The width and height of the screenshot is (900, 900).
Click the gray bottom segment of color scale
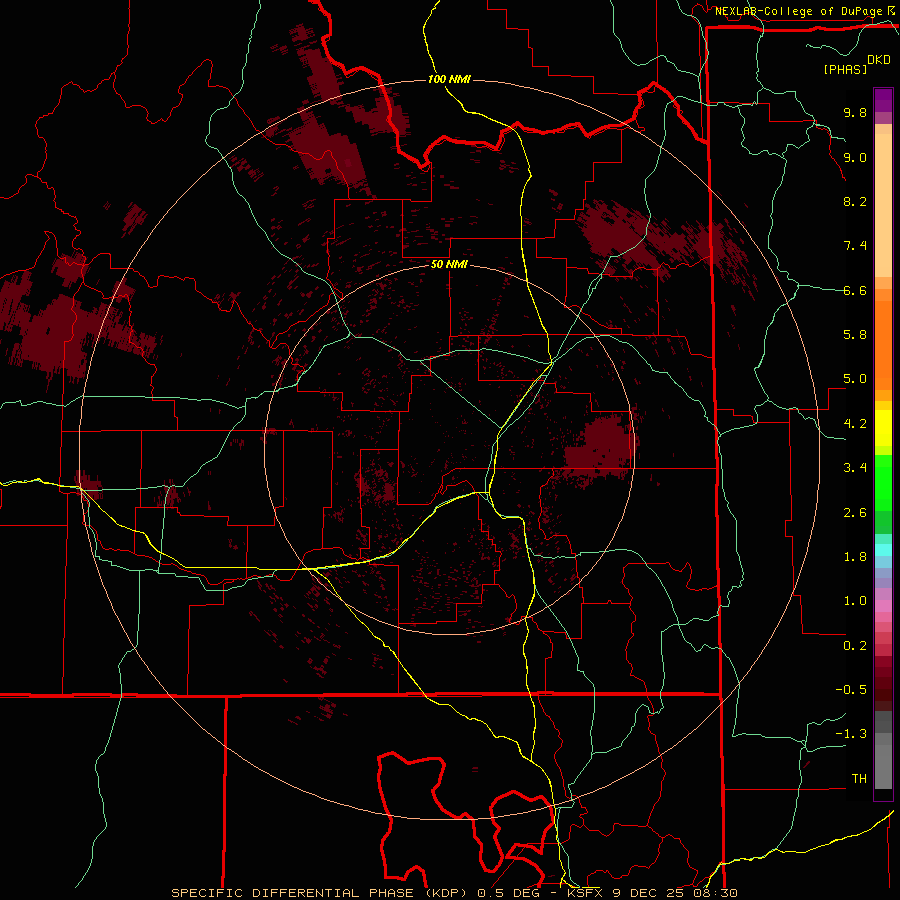[x=883, y=769]
